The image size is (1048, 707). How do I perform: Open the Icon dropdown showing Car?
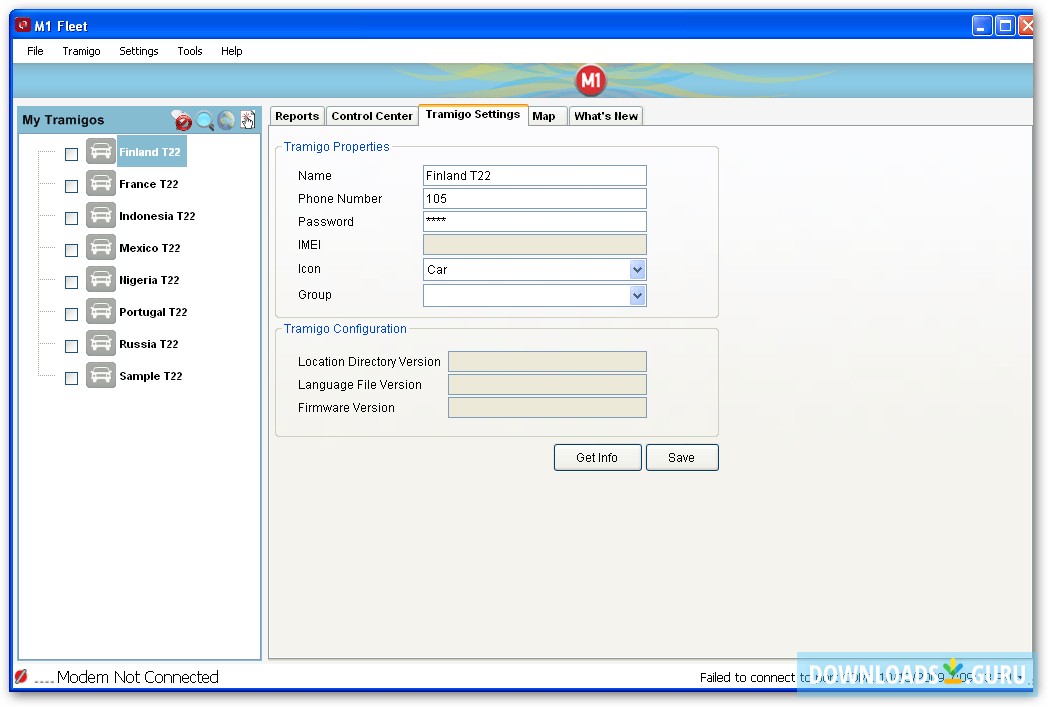click(534, 269)
